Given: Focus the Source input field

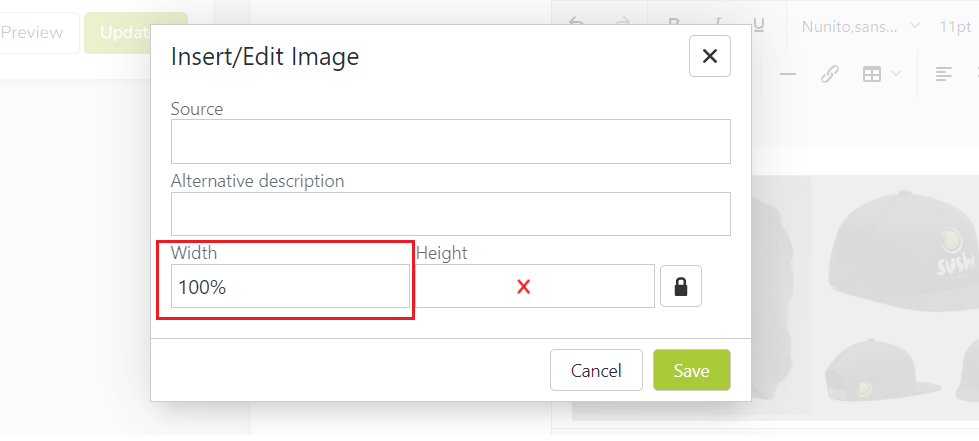Looking at the screenshot, I should point(451,141).
